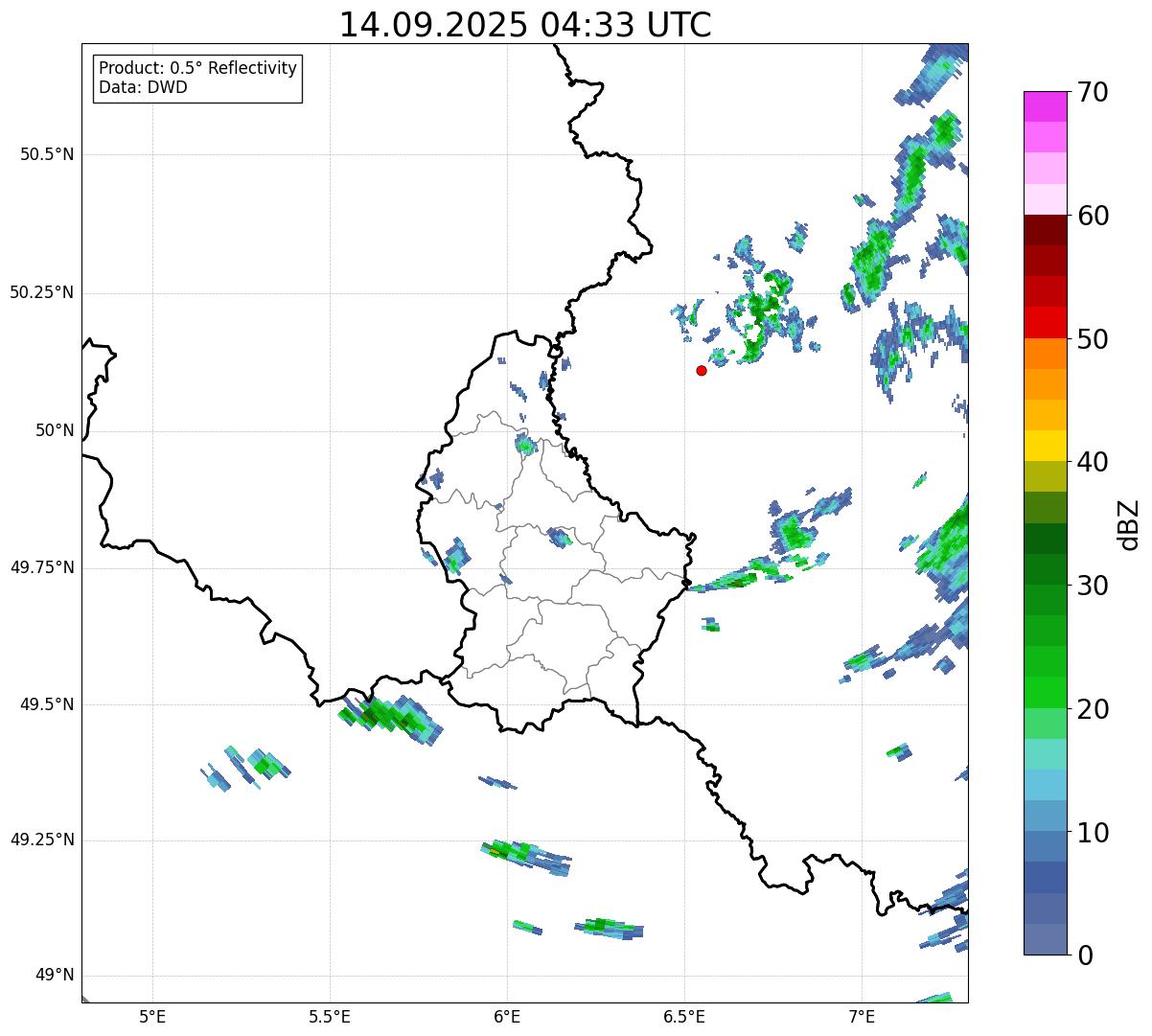Click the "6.5°E" longitude axis label
The height and width of the screenshot is (1036, 1152).
[684, 1016]
